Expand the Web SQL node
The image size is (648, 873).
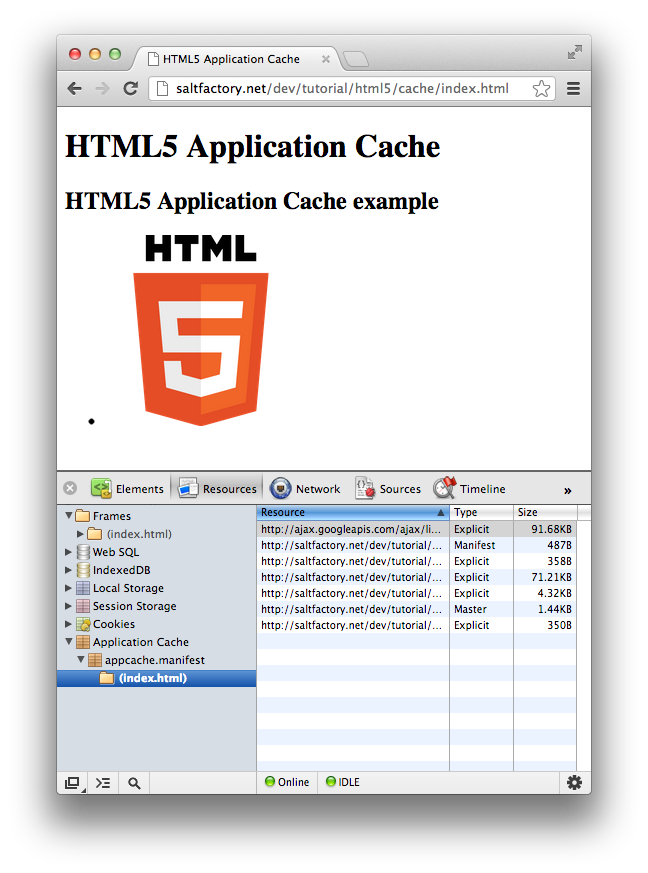pyautogui.click(x=68, y=552)
